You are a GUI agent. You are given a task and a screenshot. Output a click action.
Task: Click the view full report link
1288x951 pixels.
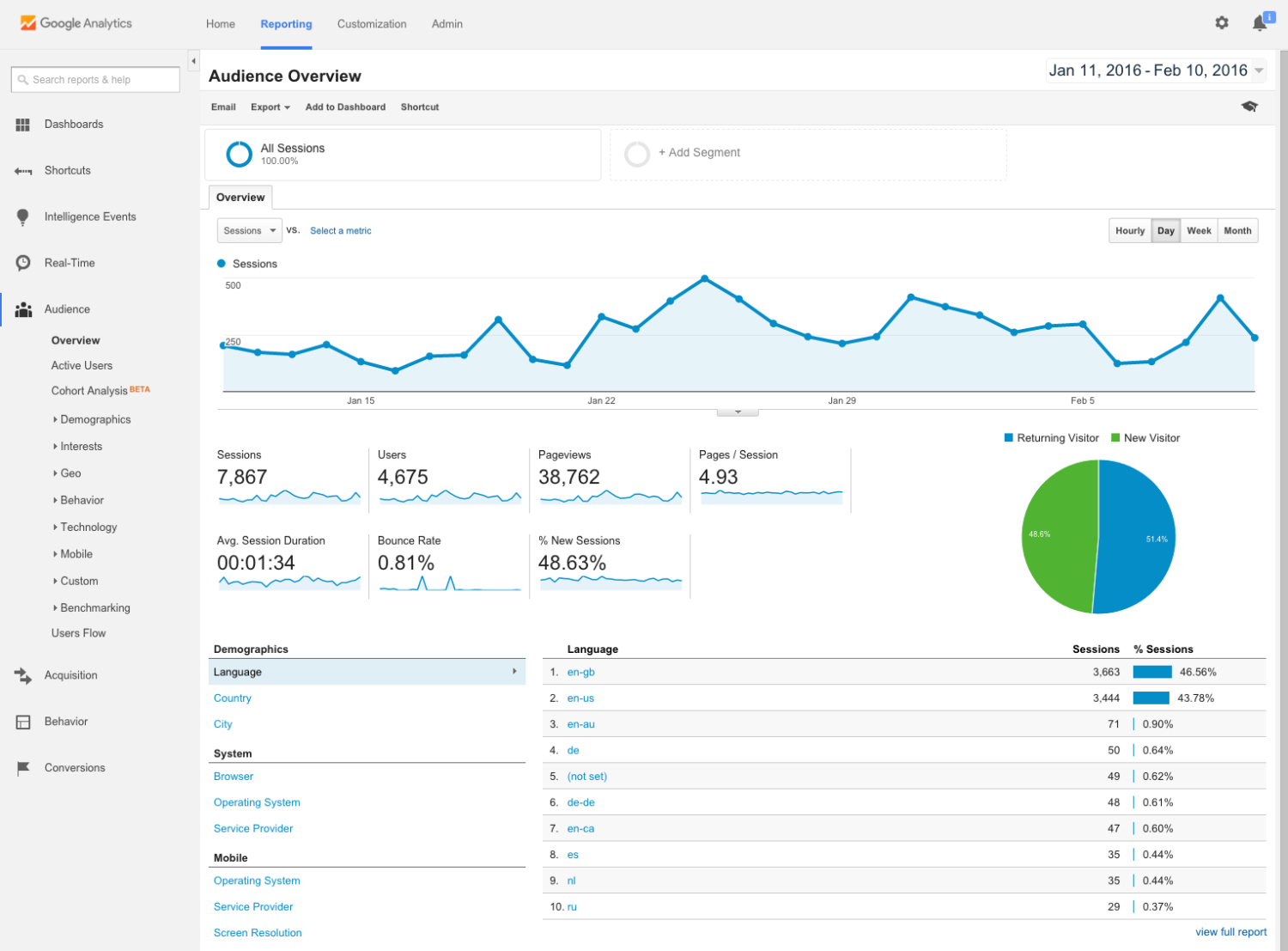point(1230,931)
